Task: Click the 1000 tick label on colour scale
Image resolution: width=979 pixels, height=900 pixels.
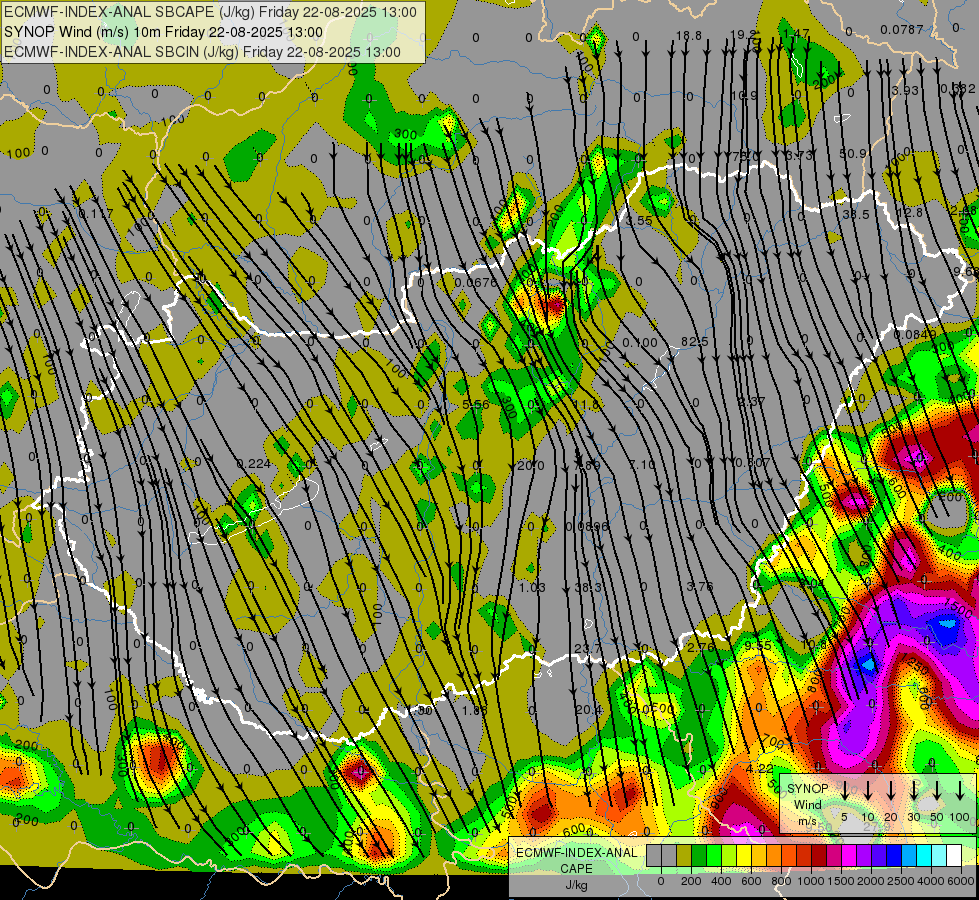Action: click(x=811, y=881)
